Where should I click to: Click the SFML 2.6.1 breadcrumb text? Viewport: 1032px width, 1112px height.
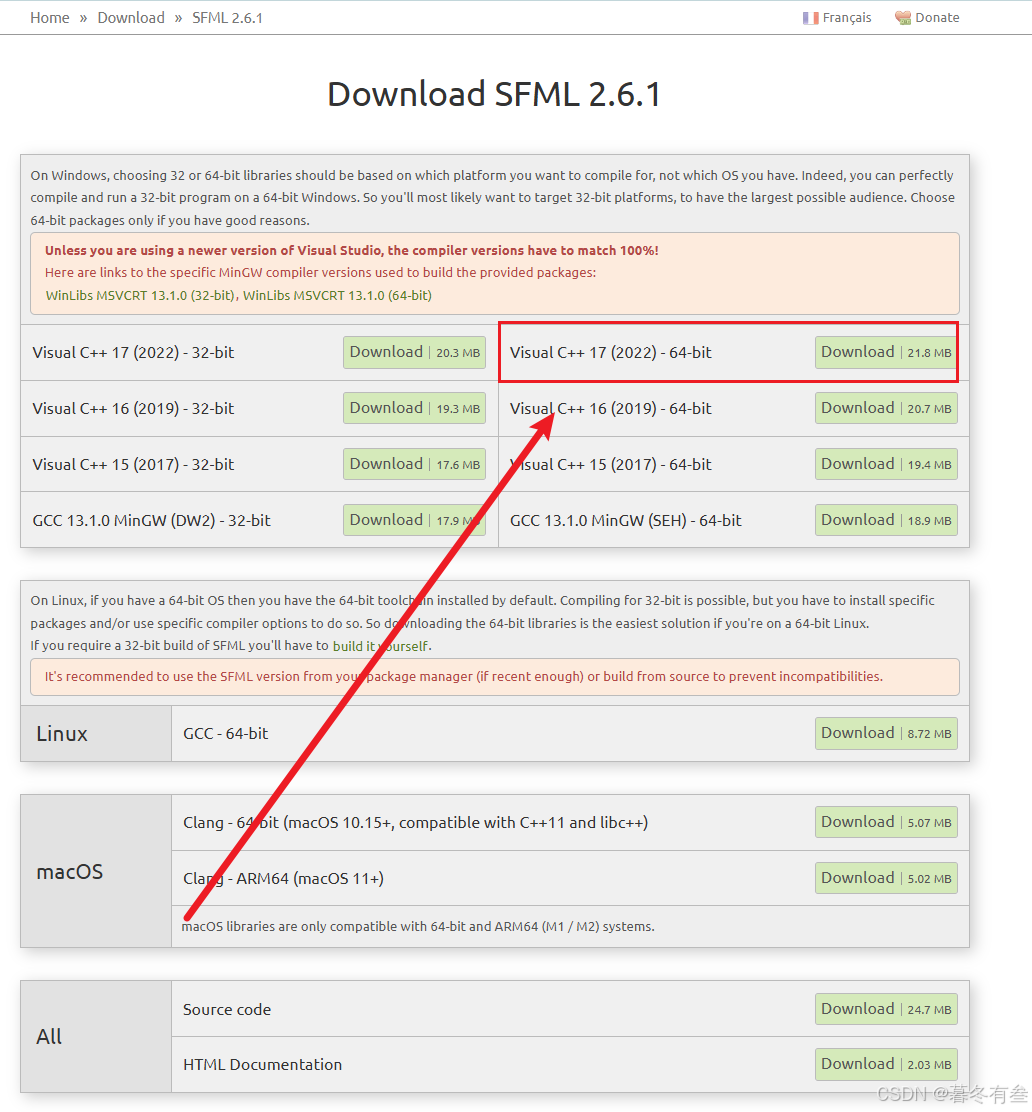click(228, 18)
